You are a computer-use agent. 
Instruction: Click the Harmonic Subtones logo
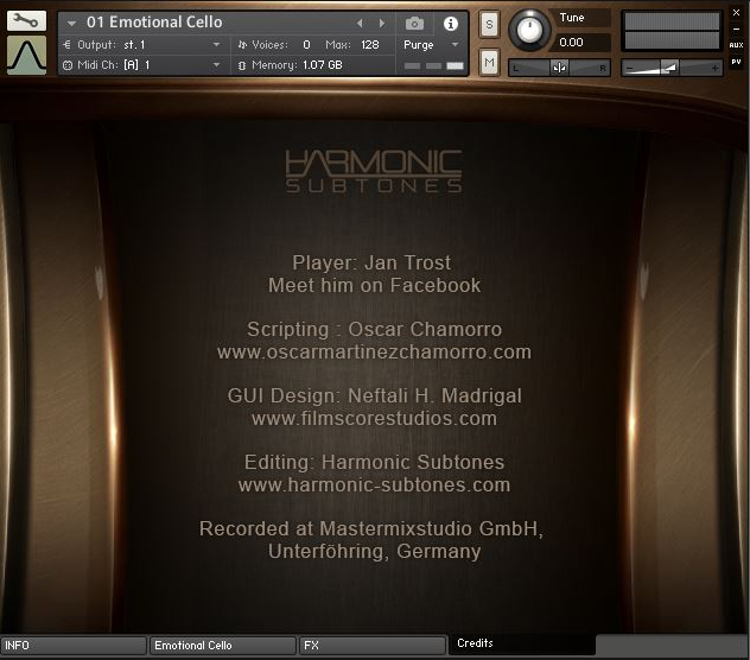pyautogui.click(x=374, y=171)
